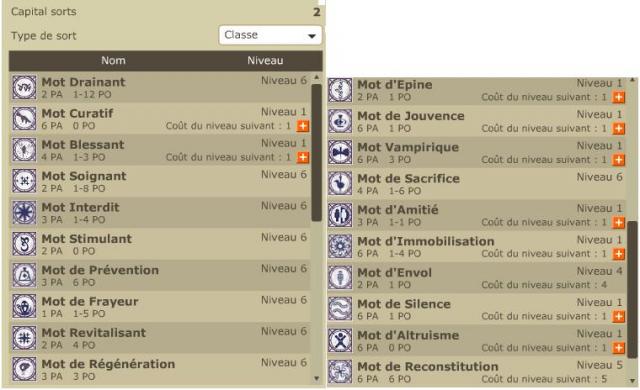Click the Mot d'Amitié spell icon
This screenshot has height=390, width=640.
click(x=340, y=215)
